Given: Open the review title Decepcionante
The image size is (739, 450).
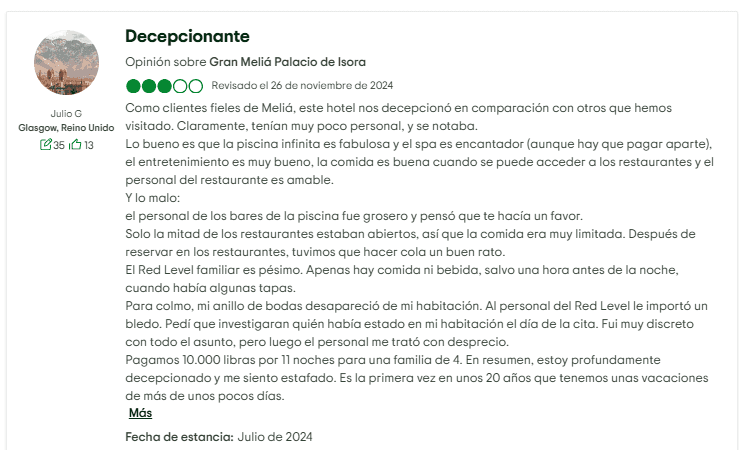Looking at the screenshot, I should [187, 36].
